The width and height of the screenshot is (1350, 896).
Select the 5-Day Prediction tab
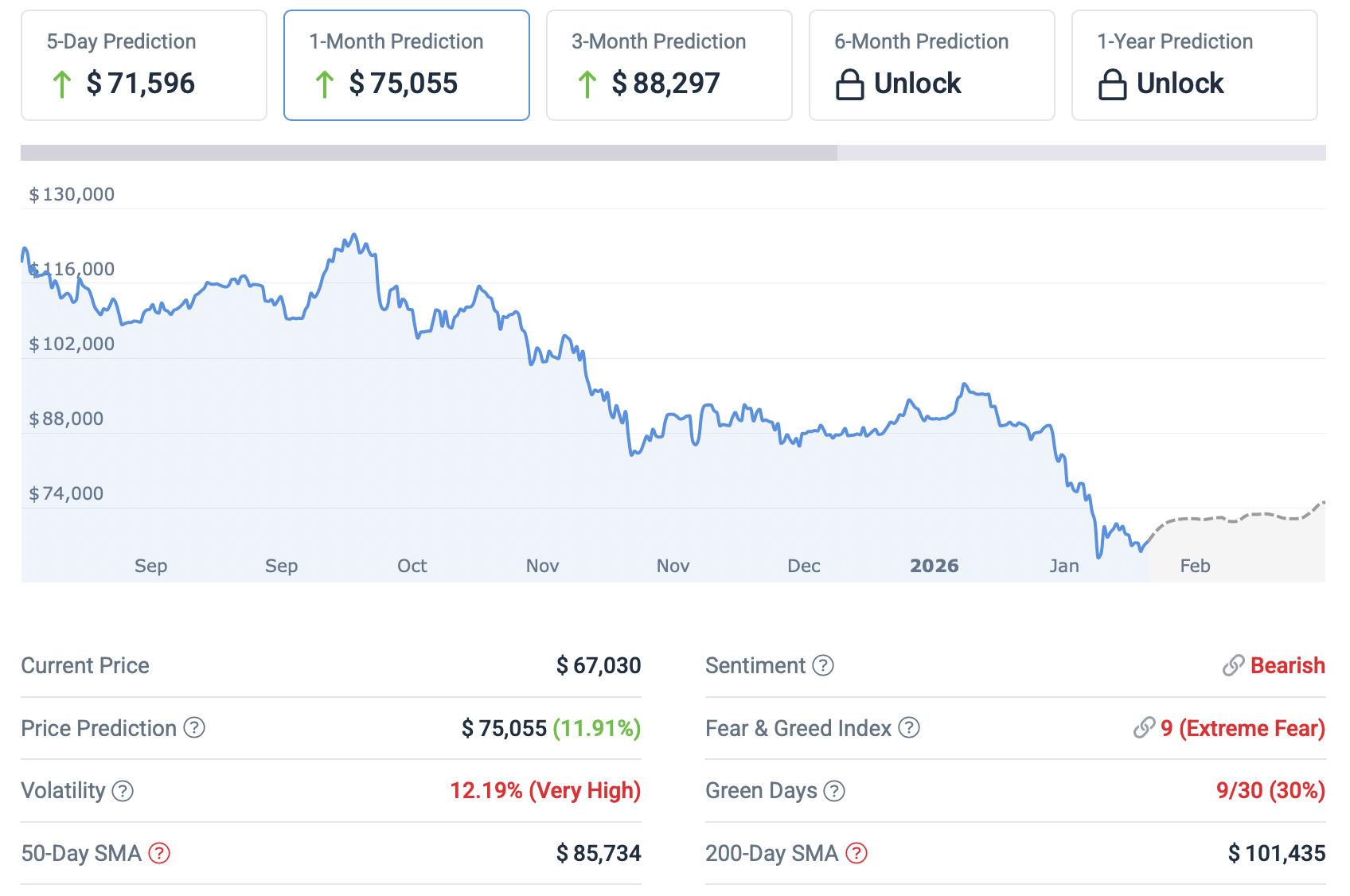coord(144,65)
